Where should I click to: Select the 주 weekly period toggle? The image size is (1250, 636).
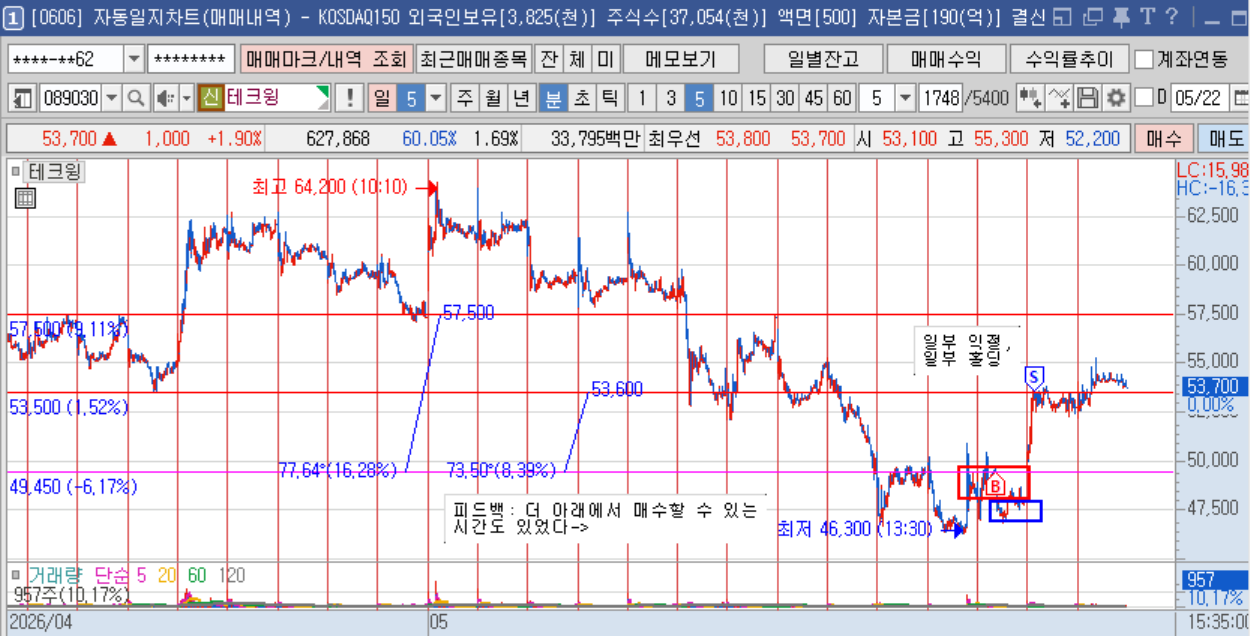465,98
